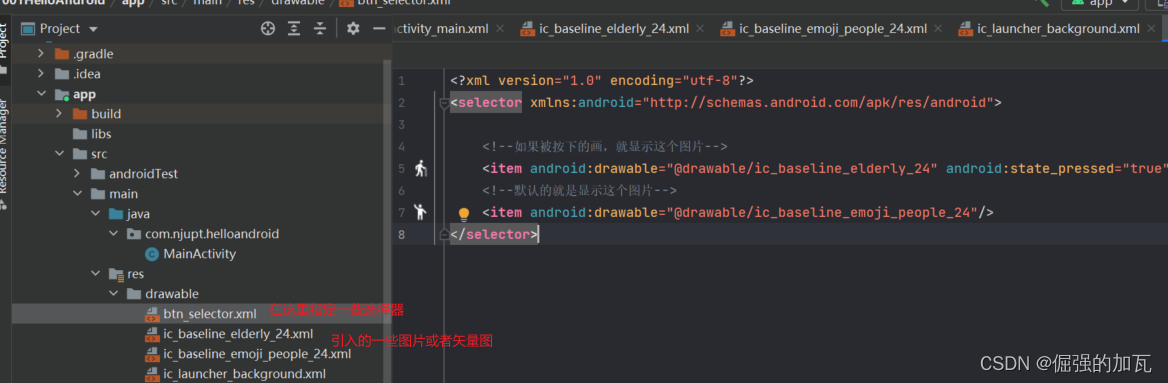Select btn_selector.xml in the drawable folder
The height and width of the screenshot is (383, 1168).
209,314
